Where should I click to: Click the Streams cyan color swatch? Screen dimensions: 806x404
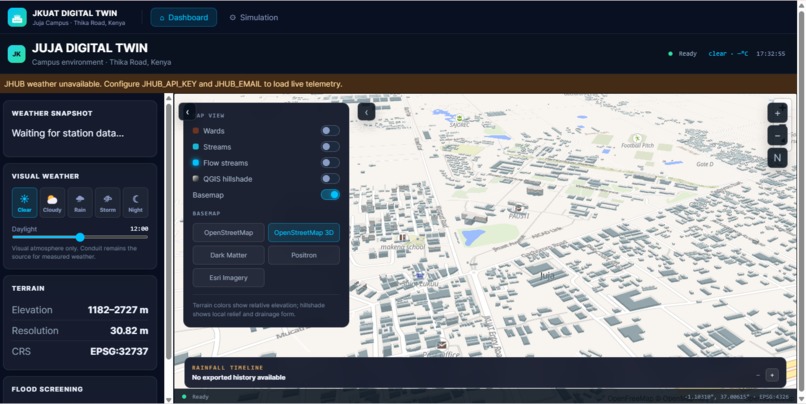[x=196, y=146]
